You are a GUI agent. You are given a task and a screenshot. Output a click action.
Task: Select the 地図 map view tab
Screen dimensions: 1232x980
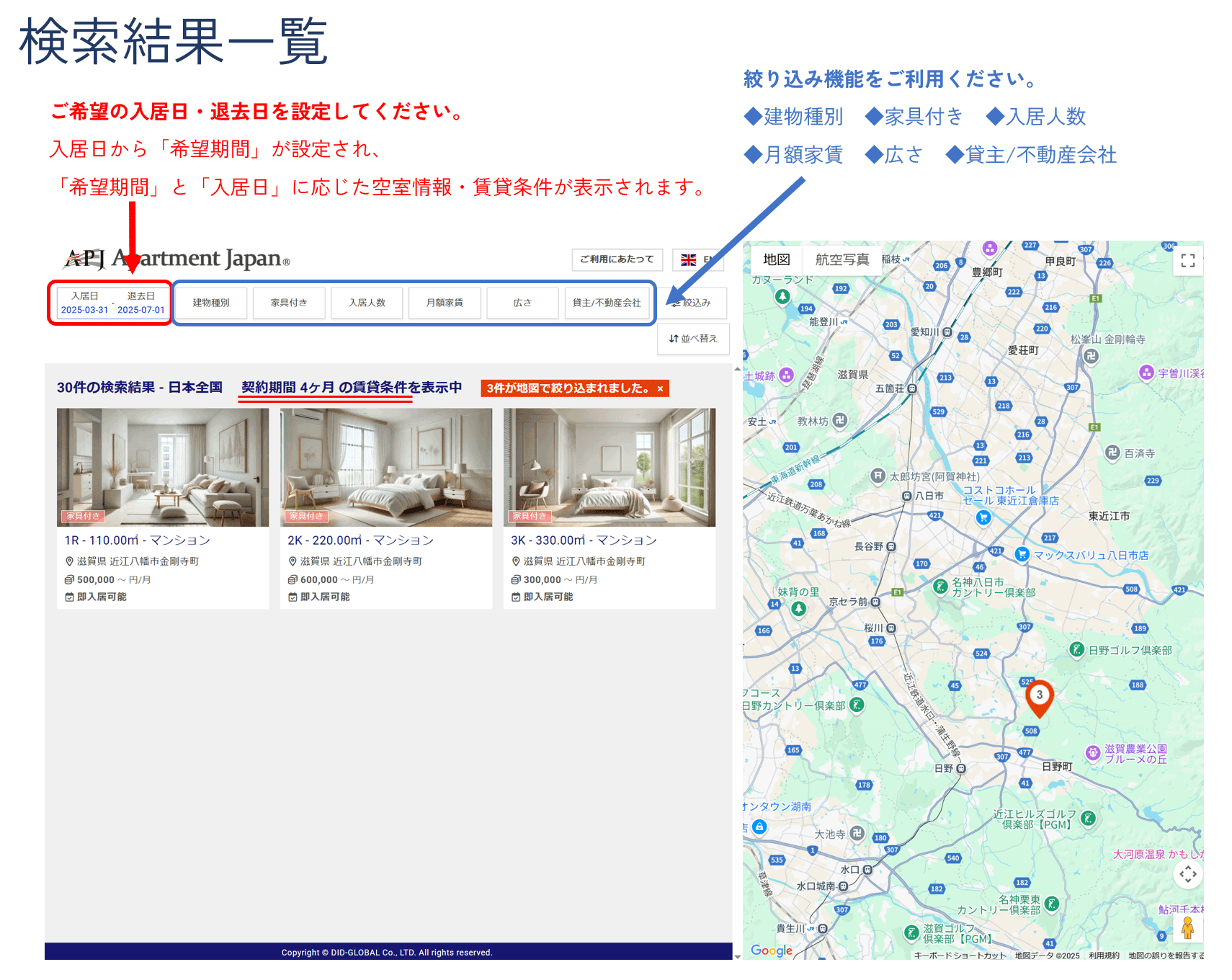coord(776,259)
